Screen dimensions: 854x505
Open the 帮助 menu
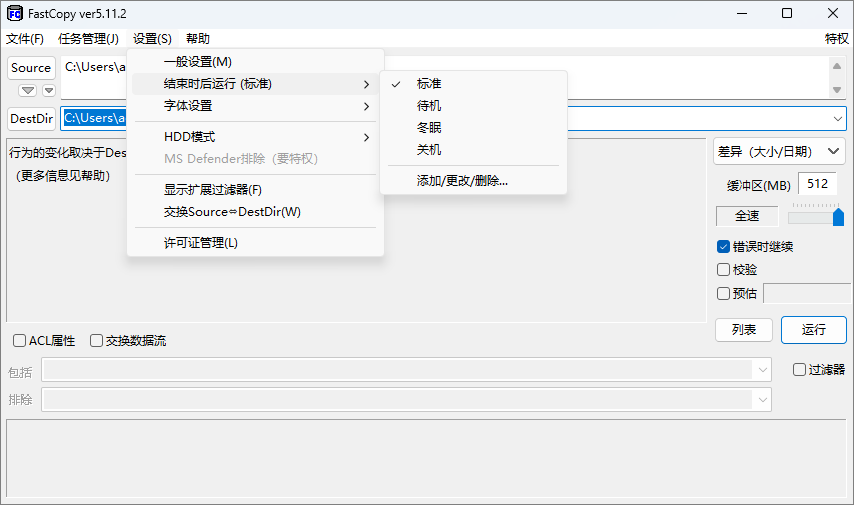coord(198,39)
